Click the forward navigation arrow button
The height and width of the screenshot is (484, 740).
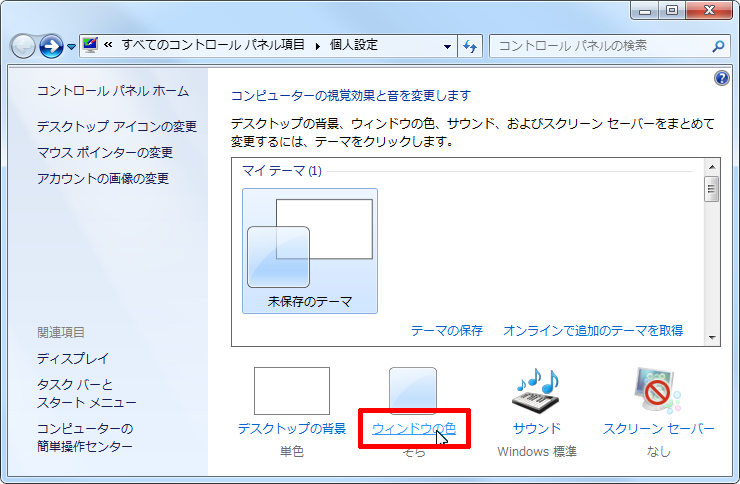[x=51, y=47]
